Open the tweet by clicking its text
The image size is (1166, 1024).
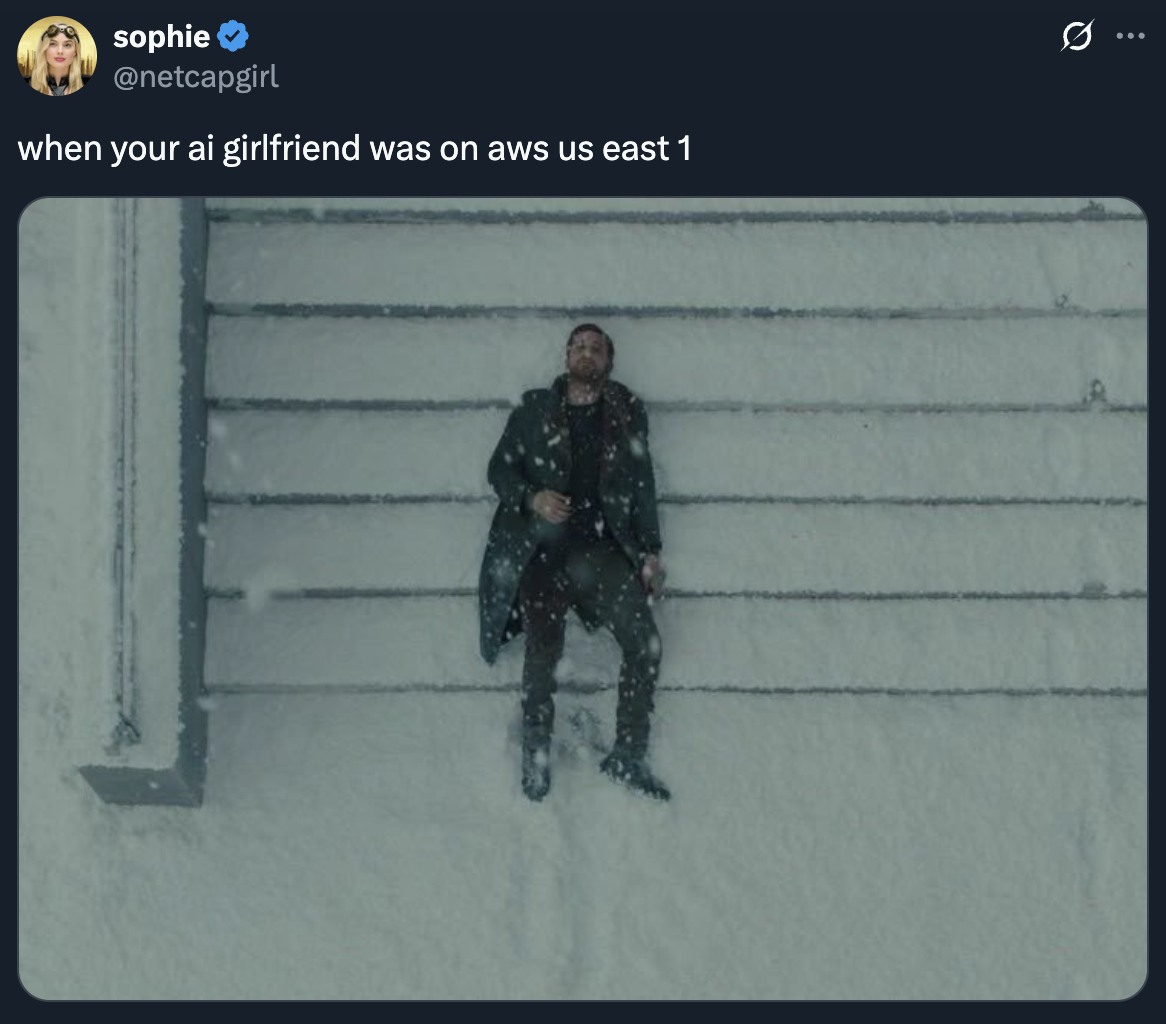tap(355, 147)
